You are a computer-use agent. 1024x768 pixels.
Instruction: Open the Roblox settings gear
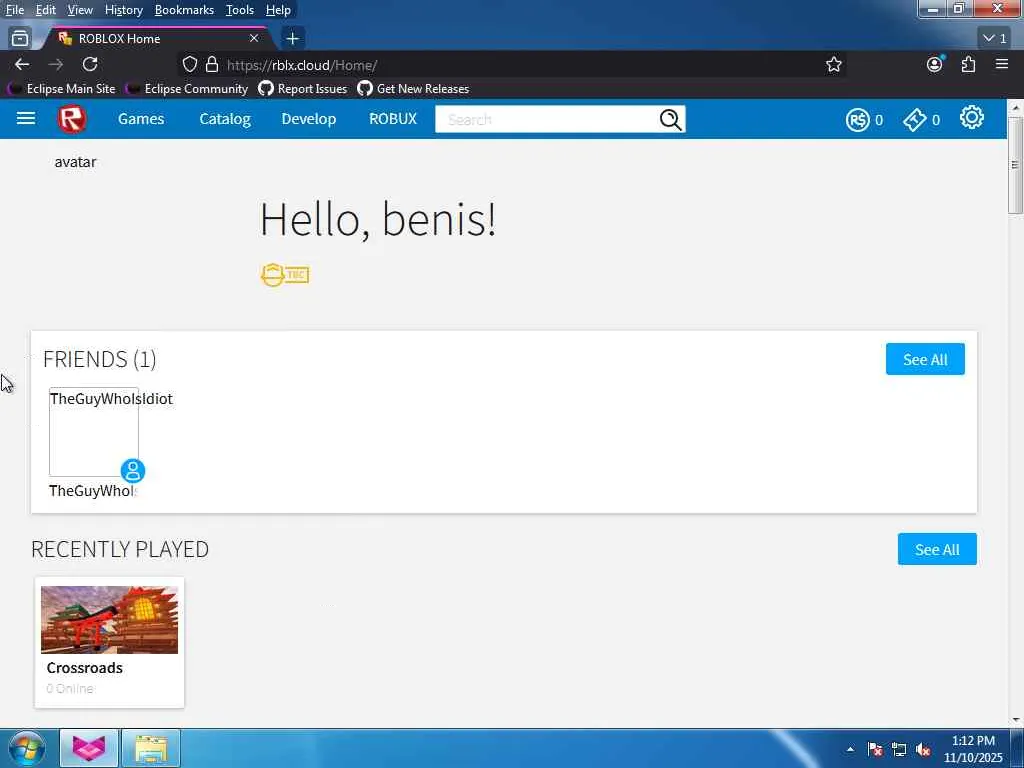[x=971, y=118]
